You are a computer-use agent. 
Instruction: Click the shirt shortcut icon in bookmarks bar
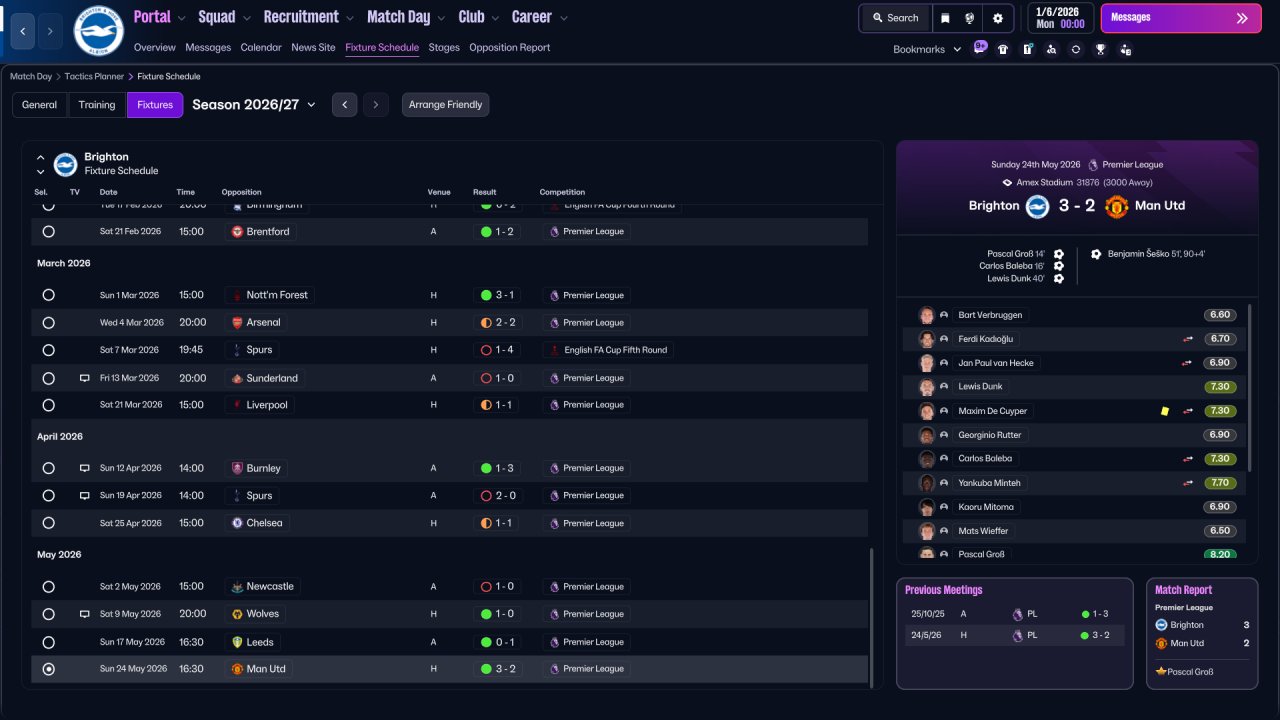click(x=1003, y=49)
